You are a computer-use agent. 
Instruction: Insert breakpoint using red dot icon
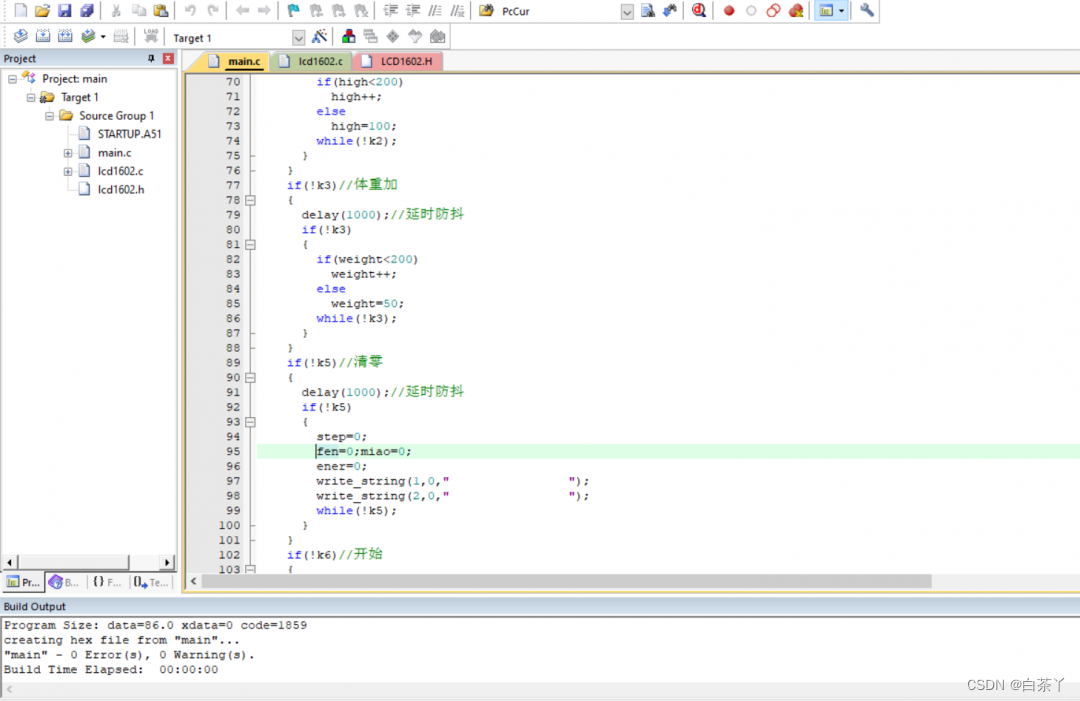click(x=729, y=11)
